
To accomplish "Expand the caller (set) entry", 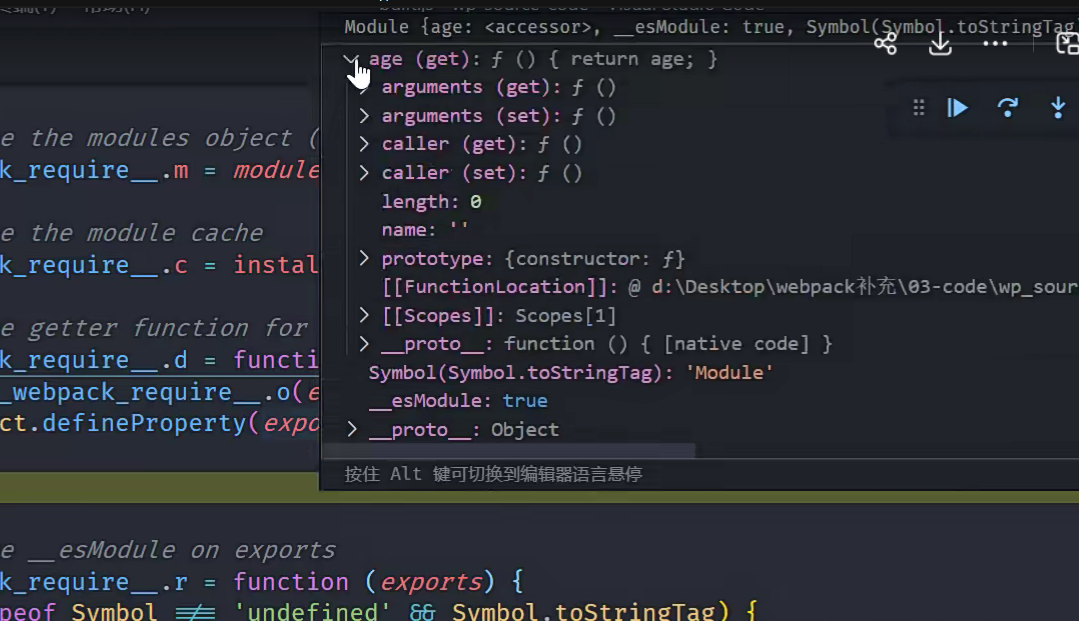I will 365,173.
